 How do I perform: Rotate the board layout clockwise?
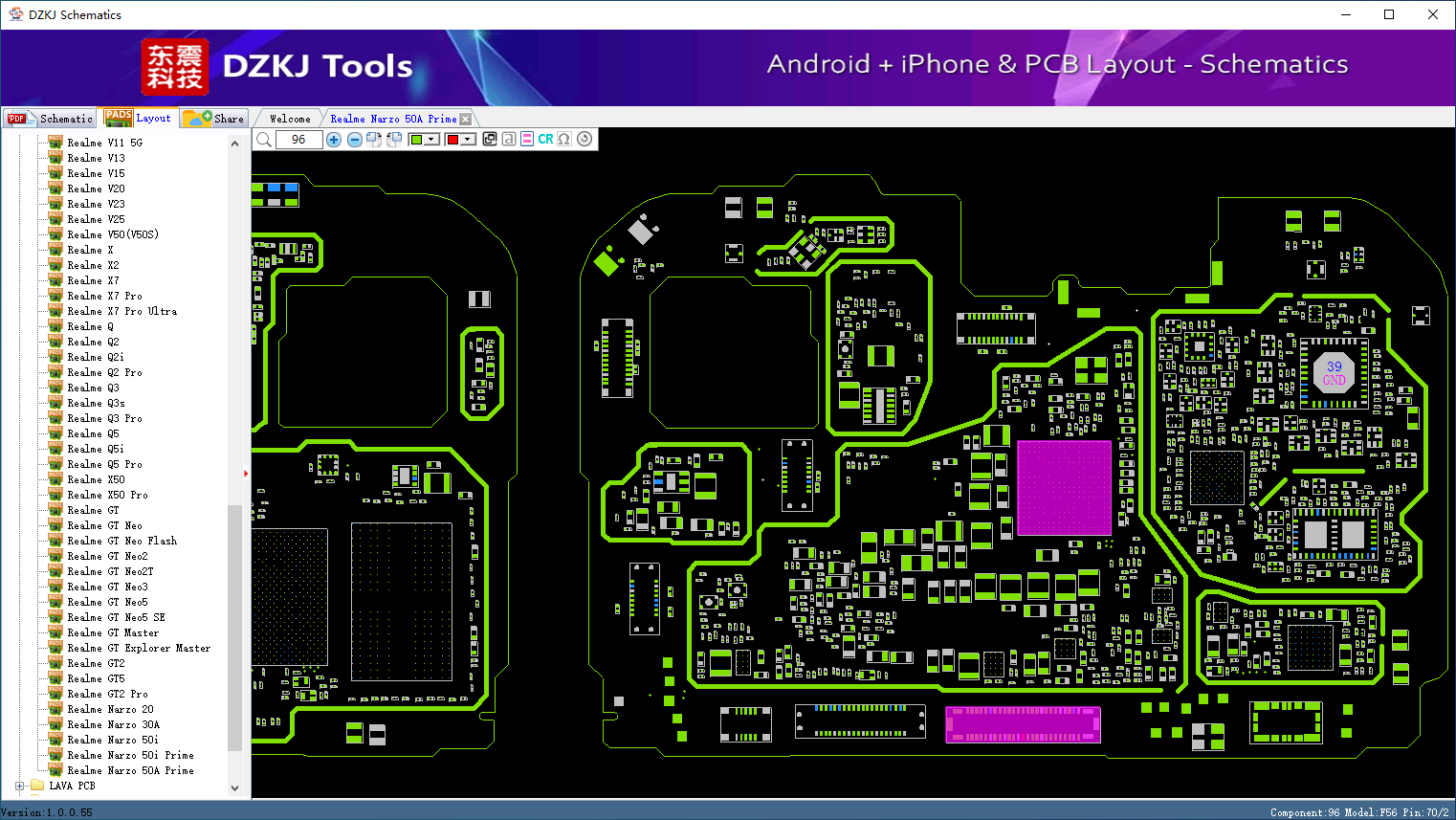click(374, 140)
